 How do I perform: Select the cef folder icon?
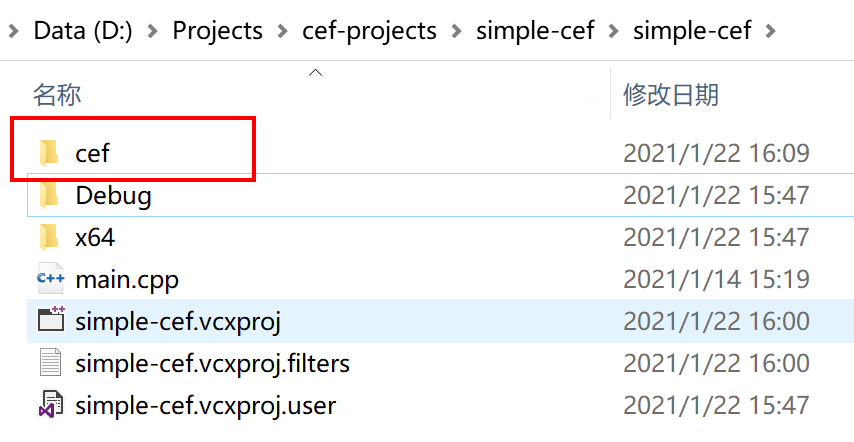point(50,153)
